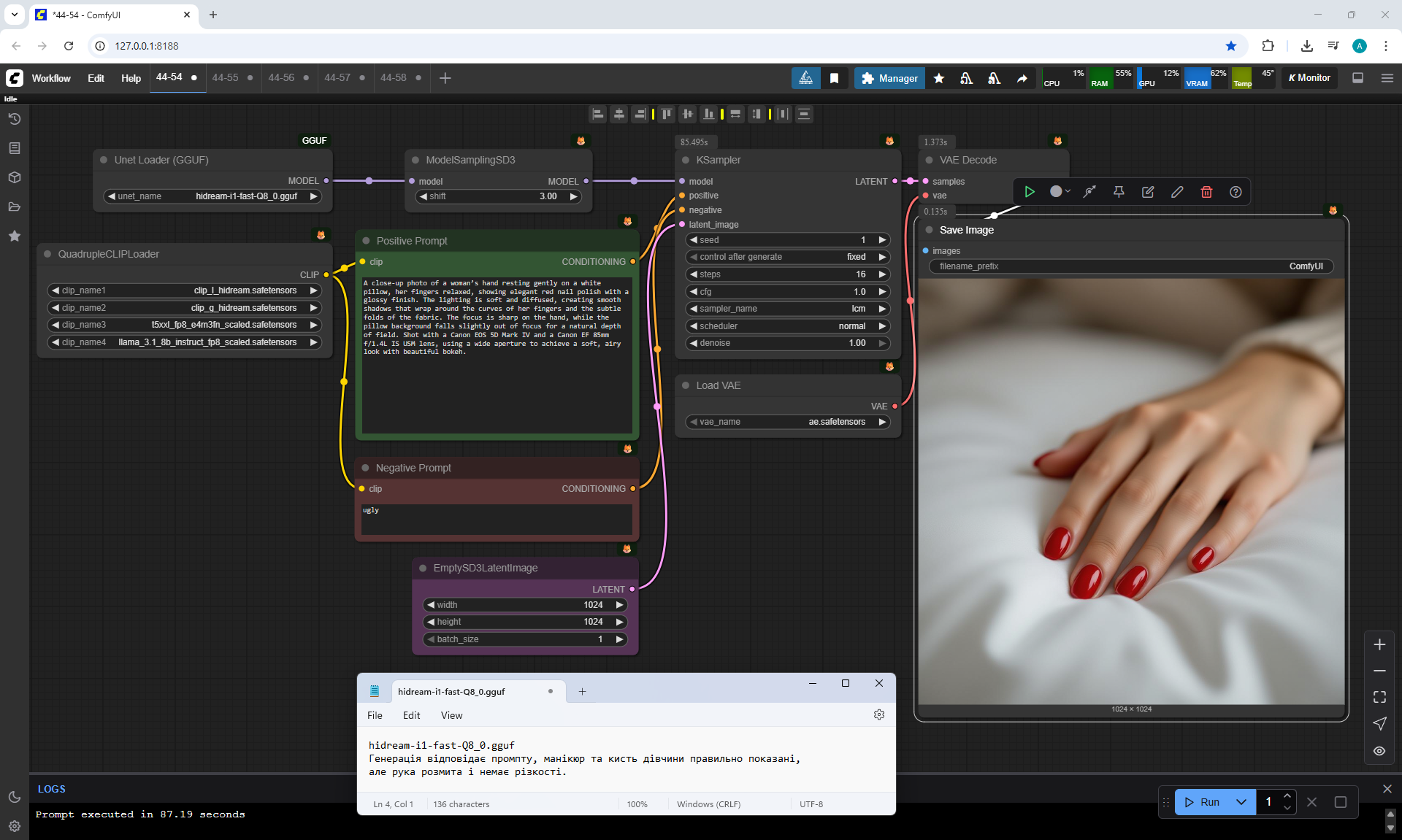The height and width of the screenshot is (840, 1402).
Task: Toggle the bottom panel icon in top bar
Action: coord(1357,78)
